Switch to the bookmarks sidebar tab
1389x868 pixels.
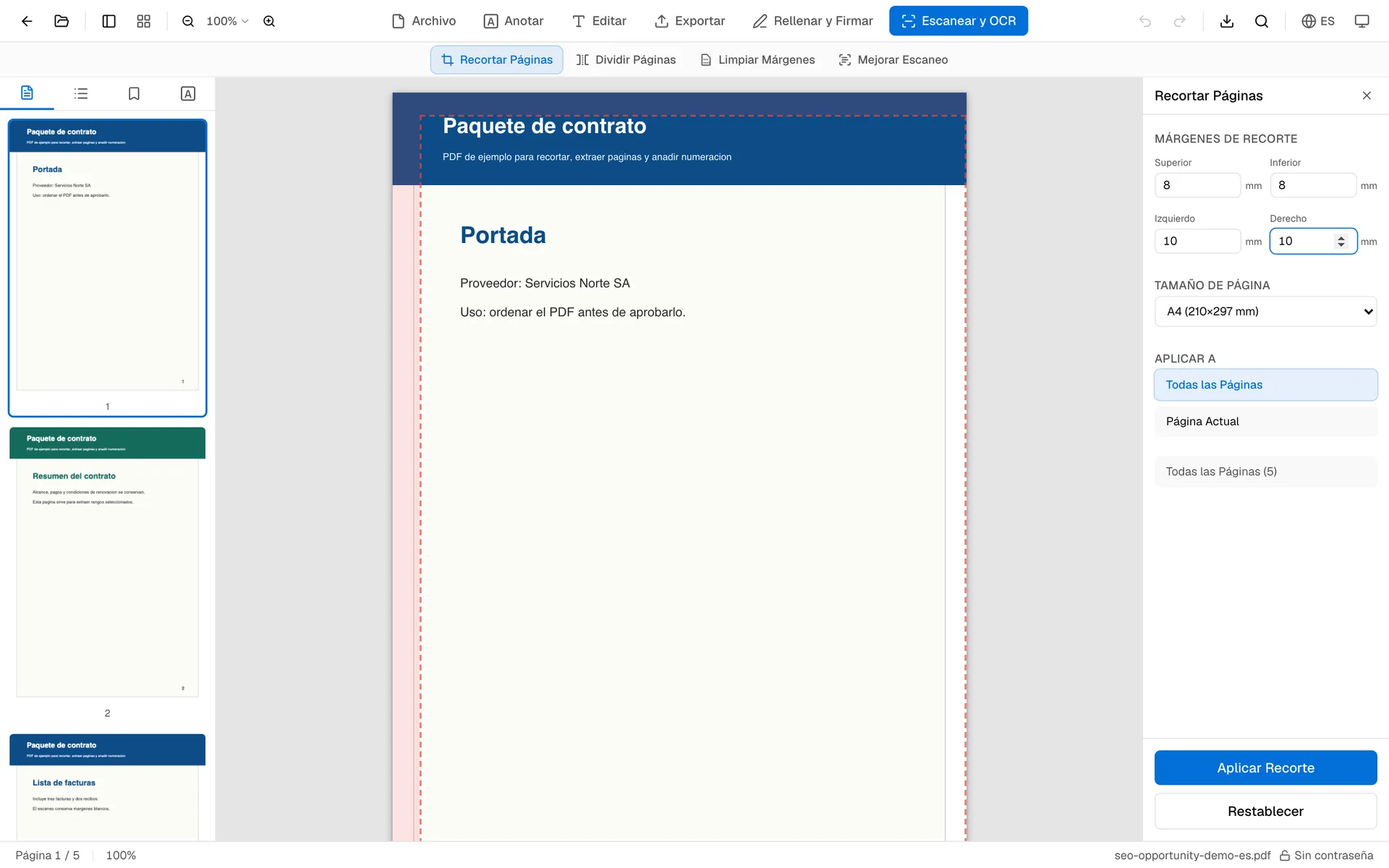pos(134,93)
